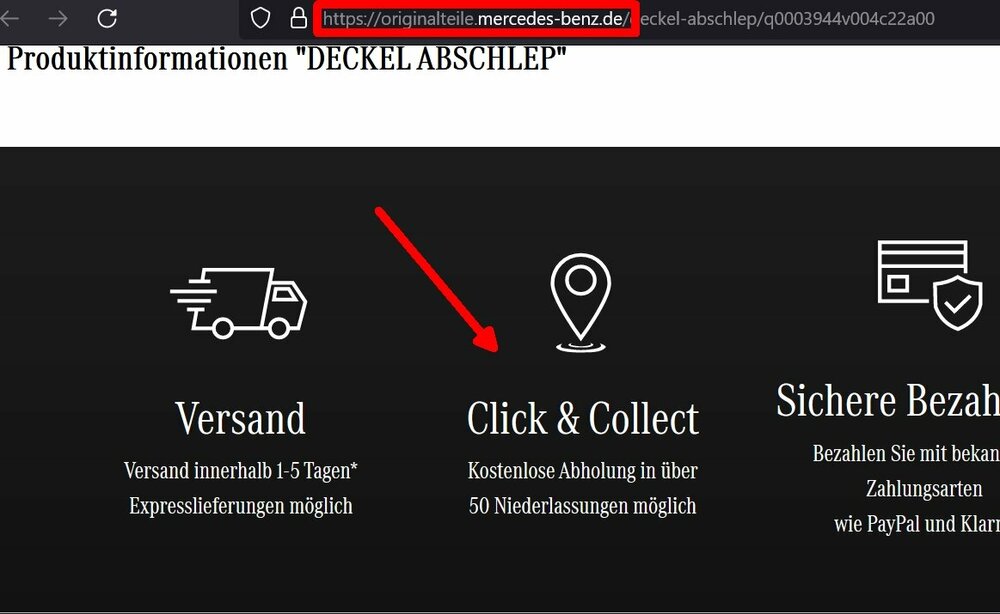This screenshot has width=1000, height=614.
Task: Open the Click & Collect section
Action: [584, 418]
